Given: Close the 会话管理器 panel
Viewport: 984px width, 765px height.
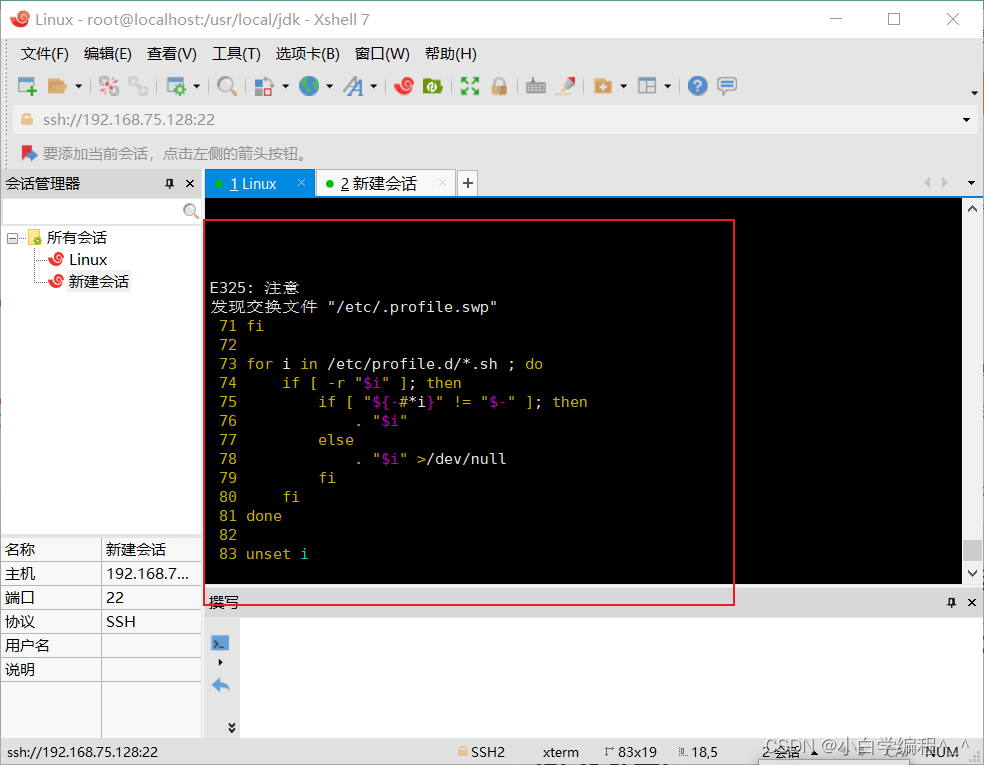Looking at the screenshot, I should (190, 184).
